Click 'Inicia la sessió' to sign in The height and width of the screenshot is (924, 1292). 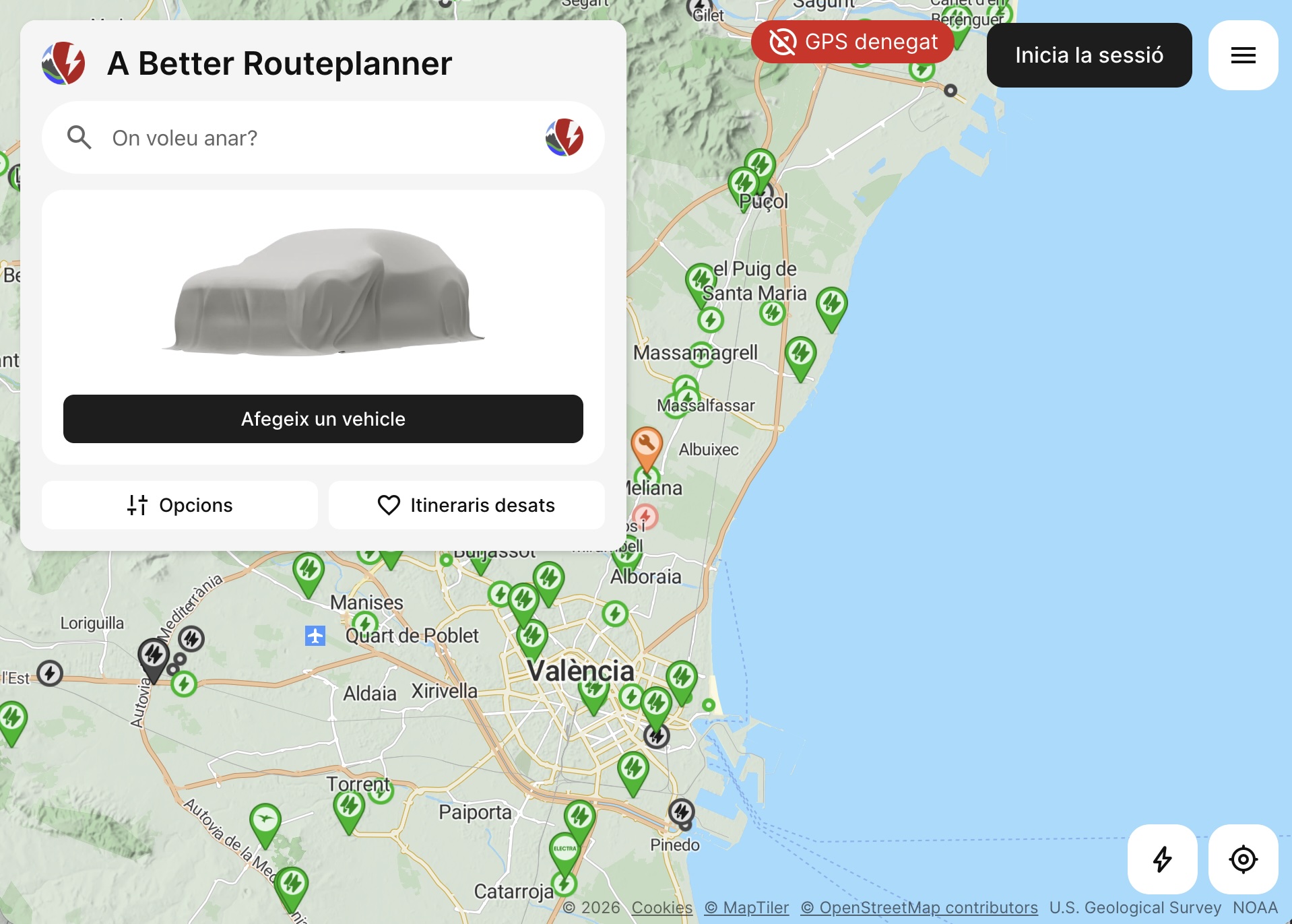tap(1089, 55)
